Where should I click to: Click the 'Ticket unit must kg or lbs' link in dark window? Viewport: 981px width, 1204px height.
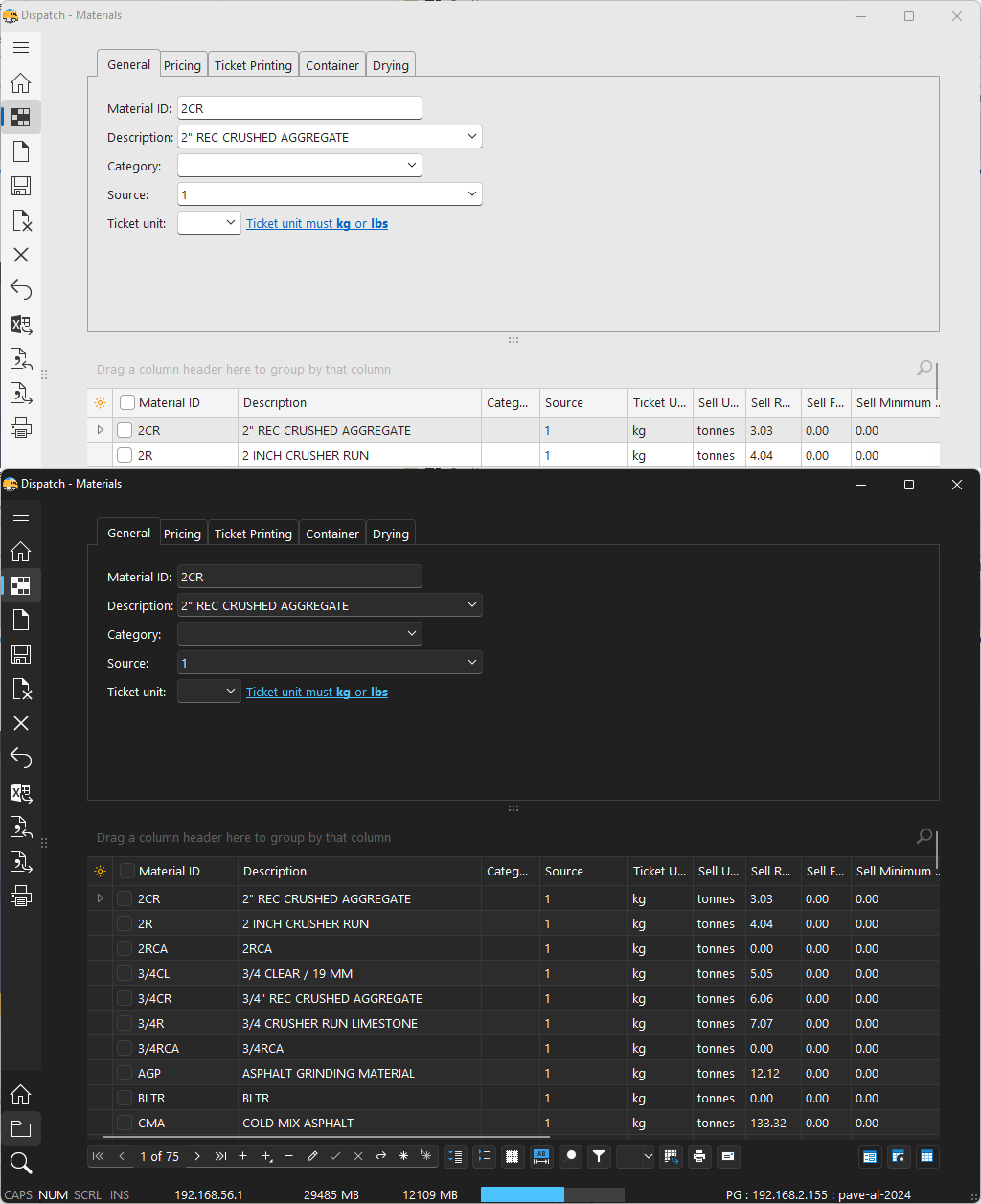tap(317, 693)
